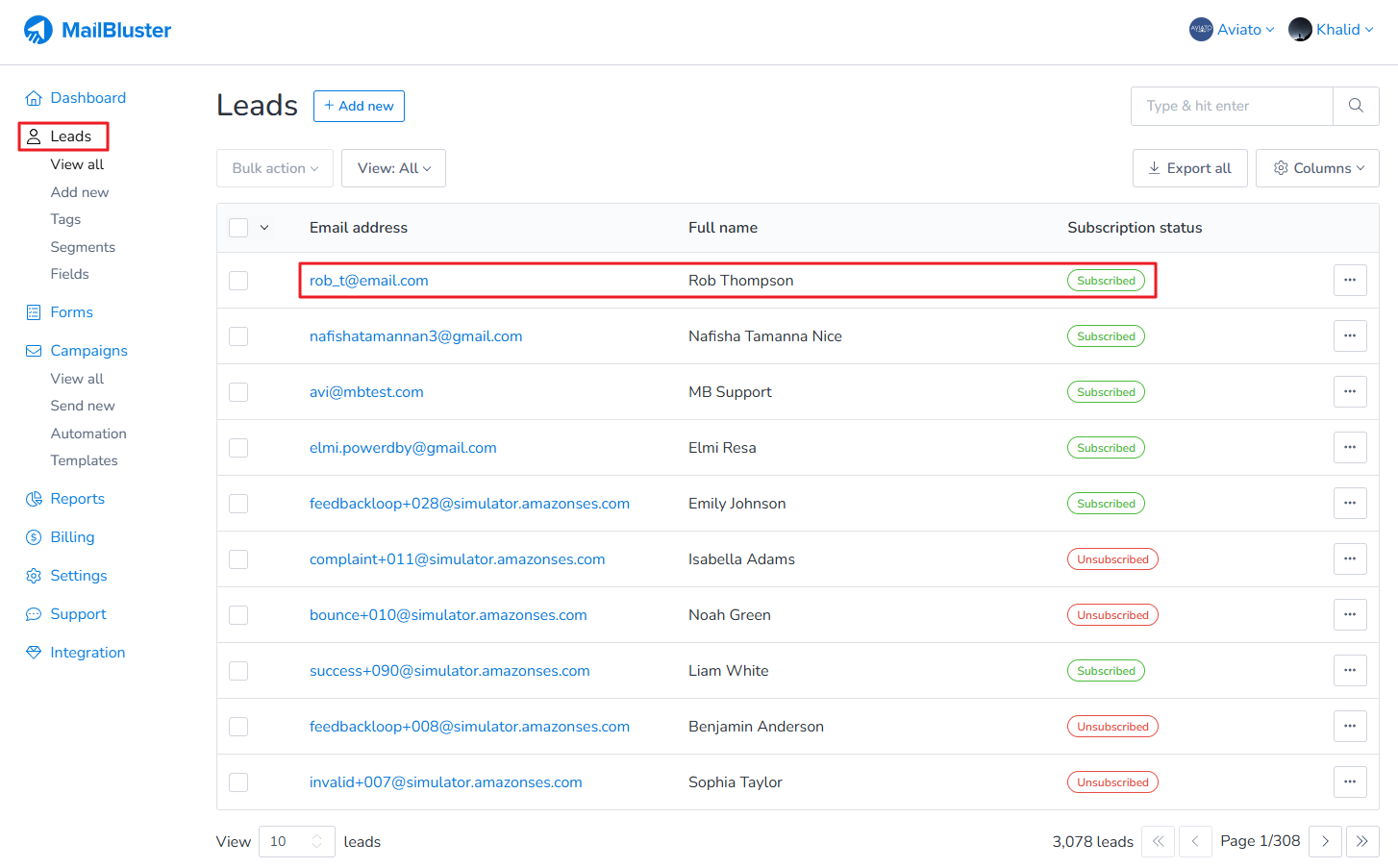Image resolution: width=1398 pixels, height=868 pixels.
Task: Go to the next page arrow
Action: [x=1325, y=841]
